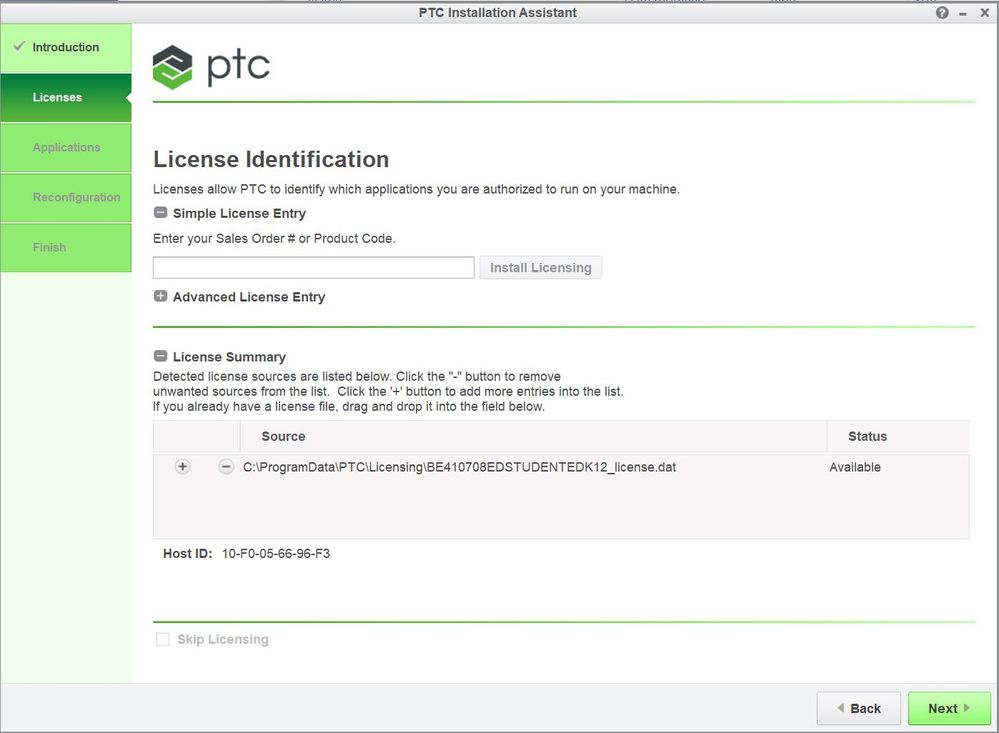This screenshot has height=733, width=999.
Task: Go to the Introduction step
Action: (66, 48)
